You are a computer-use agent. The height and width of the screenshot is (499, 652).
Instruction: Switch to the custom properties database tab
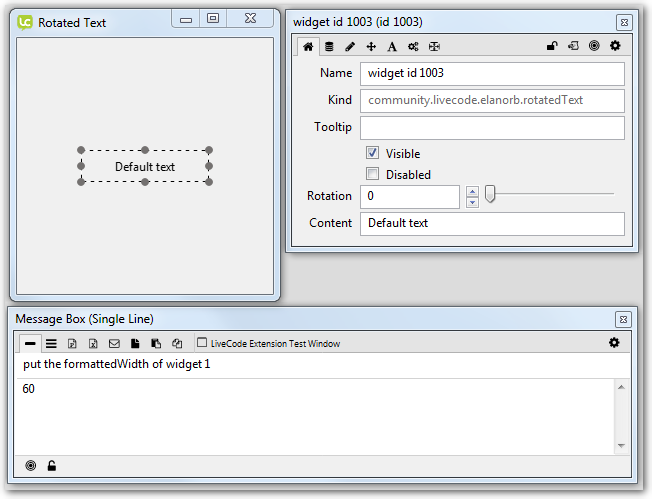(329, 46)
